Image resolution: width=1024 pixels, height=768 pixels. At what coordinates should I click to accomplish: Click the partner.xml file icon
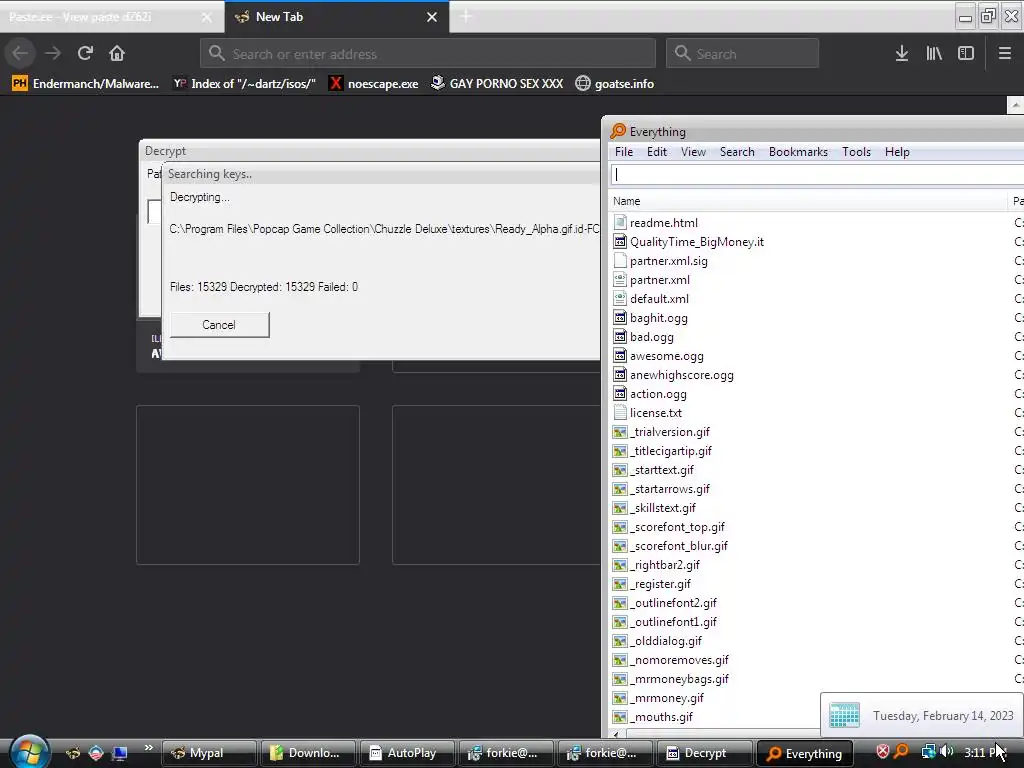pyautogui.click(x=620, y=280)
